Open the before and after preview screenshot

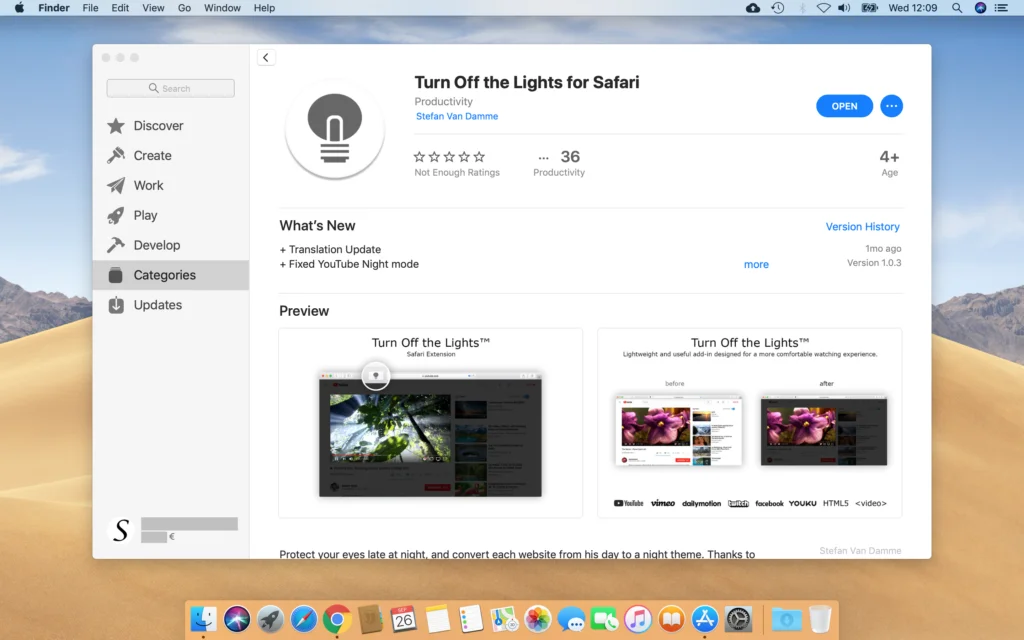749,423
